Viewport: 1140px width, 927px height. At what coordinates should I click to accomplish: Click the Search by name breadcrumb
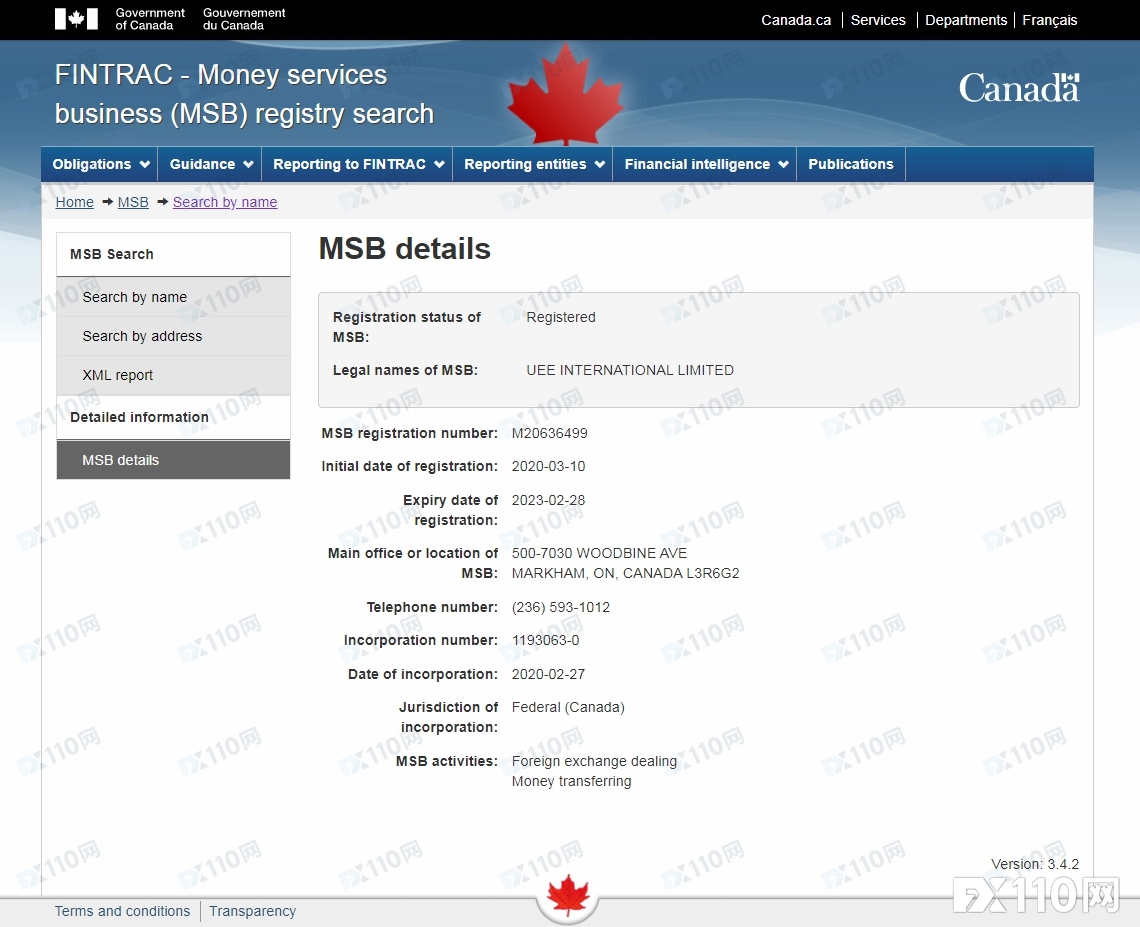coord(225,202)
